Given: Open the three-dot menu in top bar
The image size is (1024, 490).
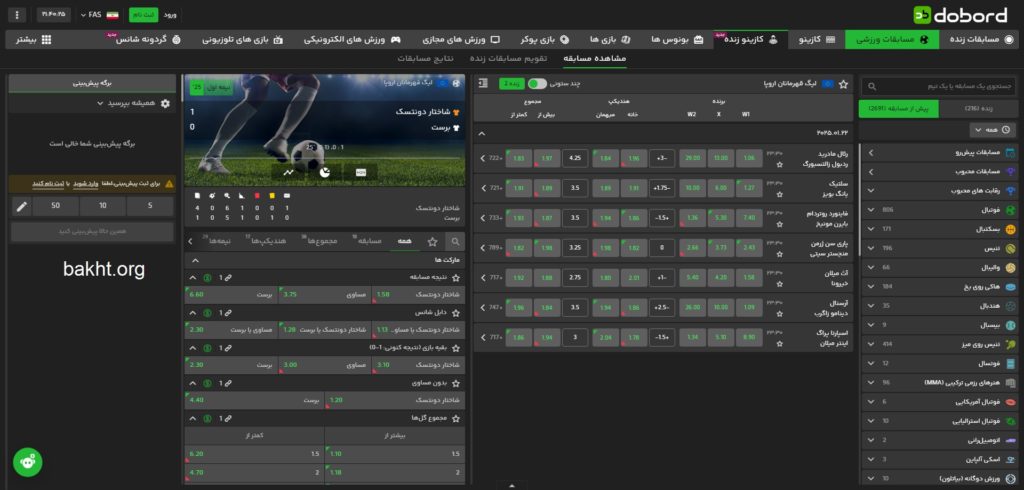Looking at the screenshot, I should coord(17,15).
